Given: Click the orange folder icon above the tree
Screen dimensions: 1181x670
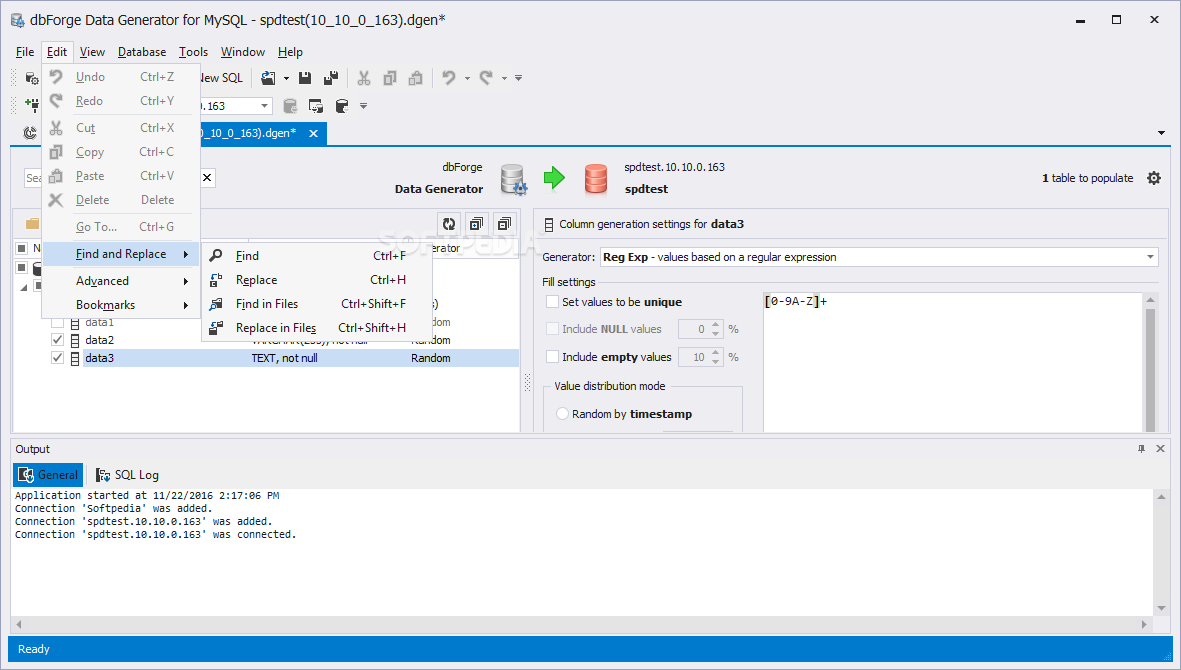Looking at the screenshot, I should [32, 224].
